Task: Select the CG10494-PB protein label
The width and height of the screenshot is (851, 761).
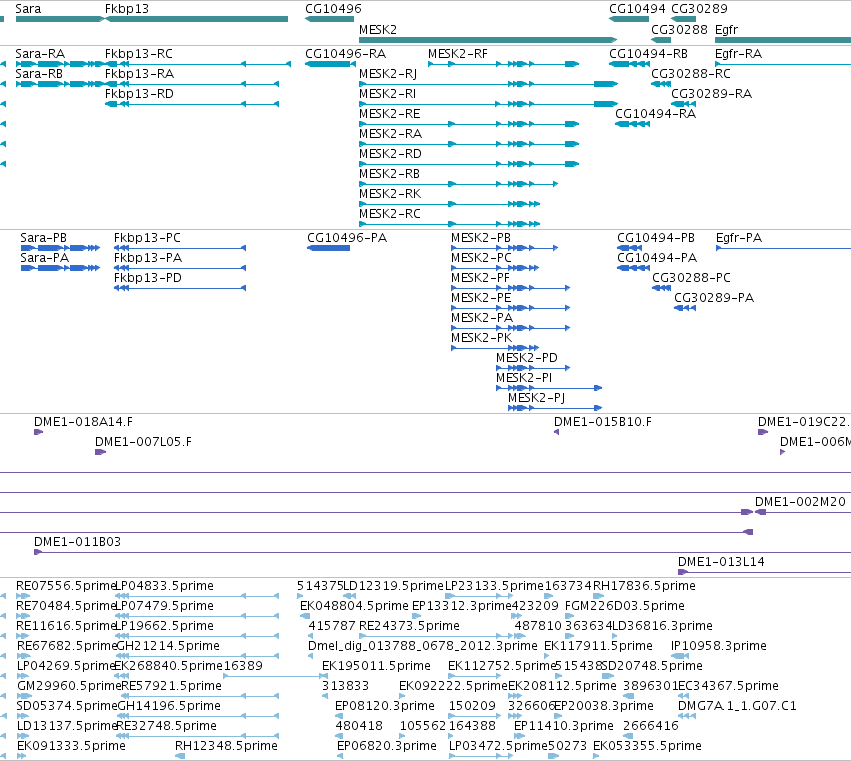Action: tap(656, 238)
